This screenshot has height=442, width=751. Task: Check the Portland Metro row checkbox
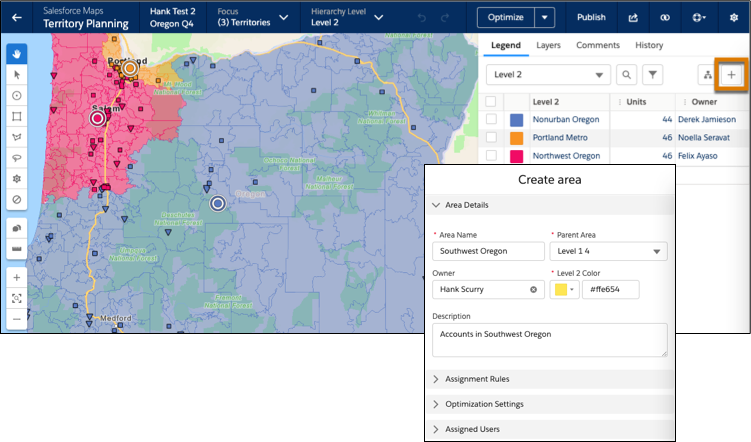click(x=491, y=137)
